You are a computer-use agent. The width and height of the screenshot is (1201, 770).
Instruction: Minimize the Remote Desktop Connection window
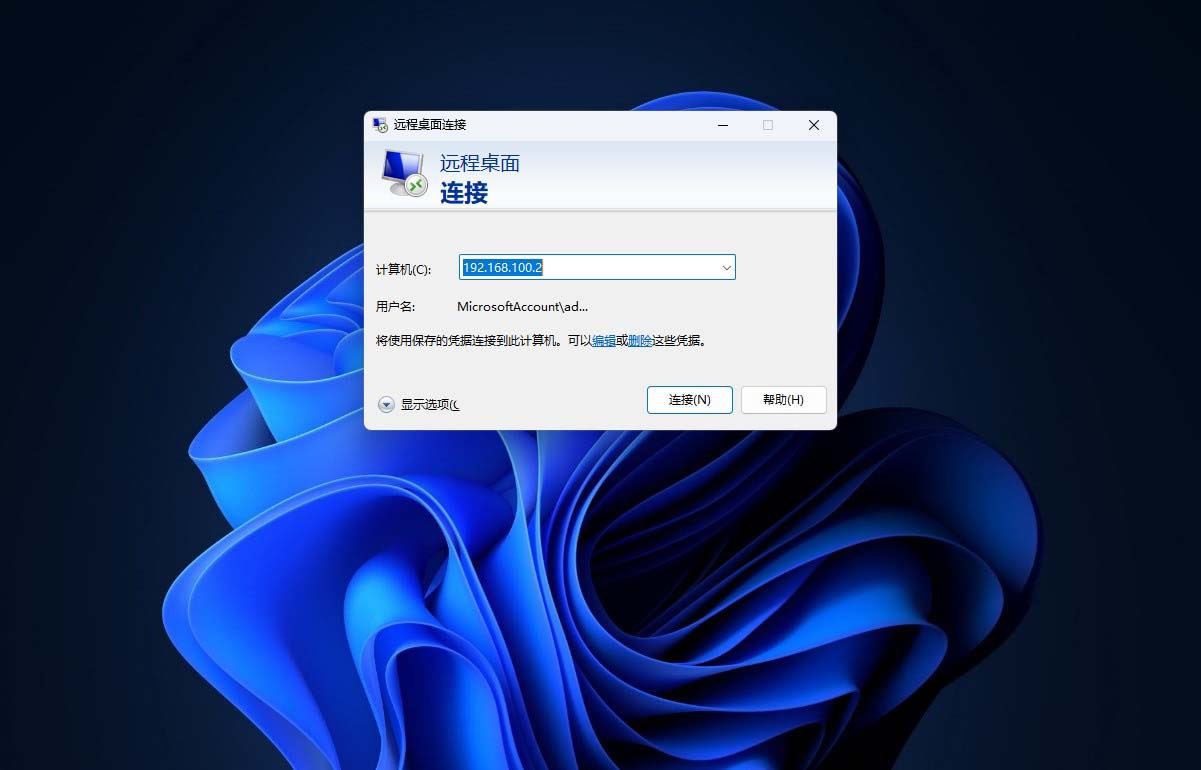click(x=722, y=125)
